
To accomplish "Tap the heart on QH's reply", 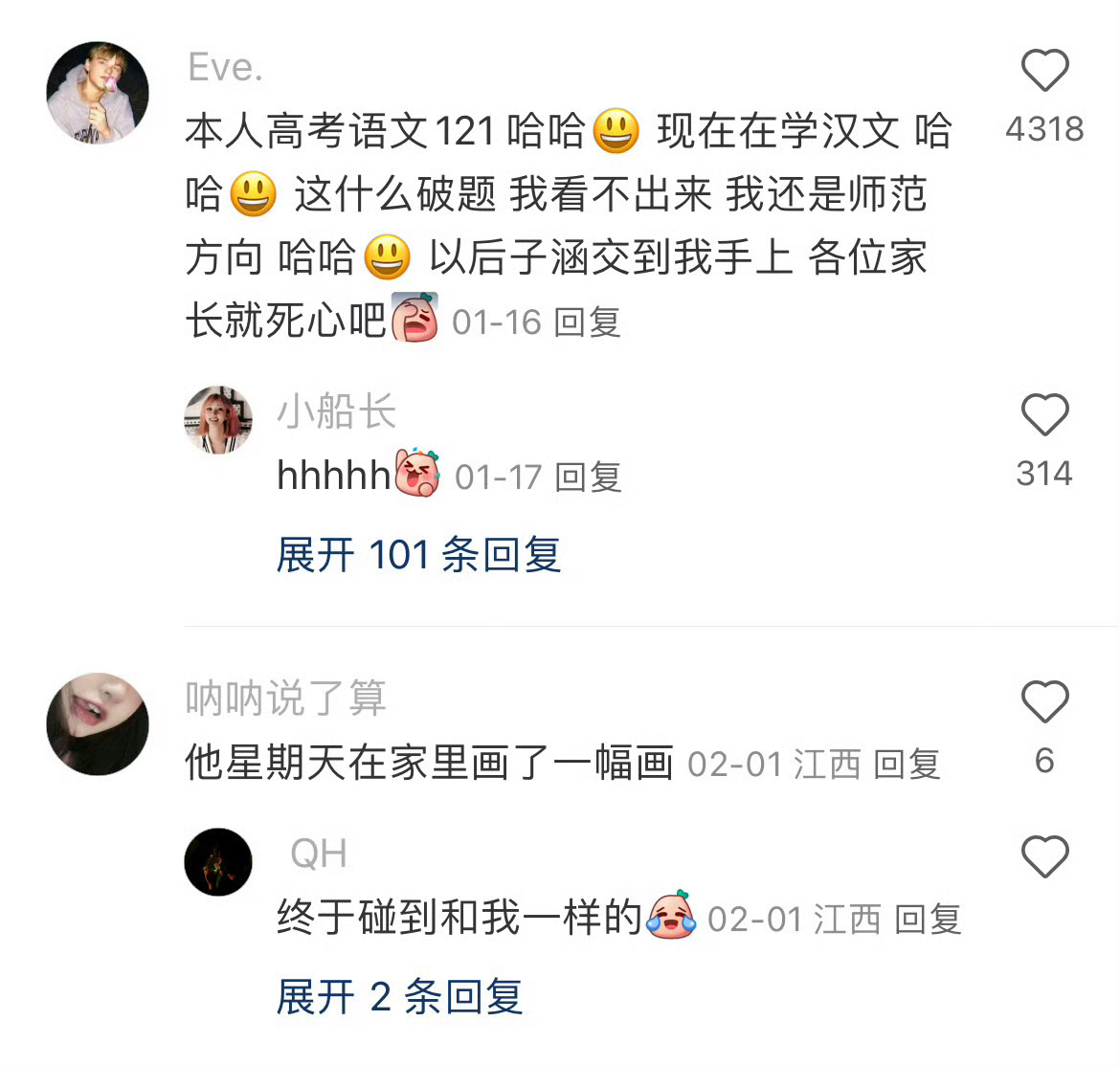I will (1044, 855).
